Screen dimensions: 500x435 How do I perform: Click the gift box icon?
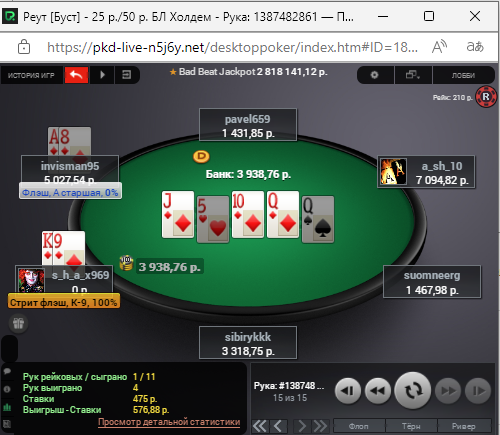point(18,323)
